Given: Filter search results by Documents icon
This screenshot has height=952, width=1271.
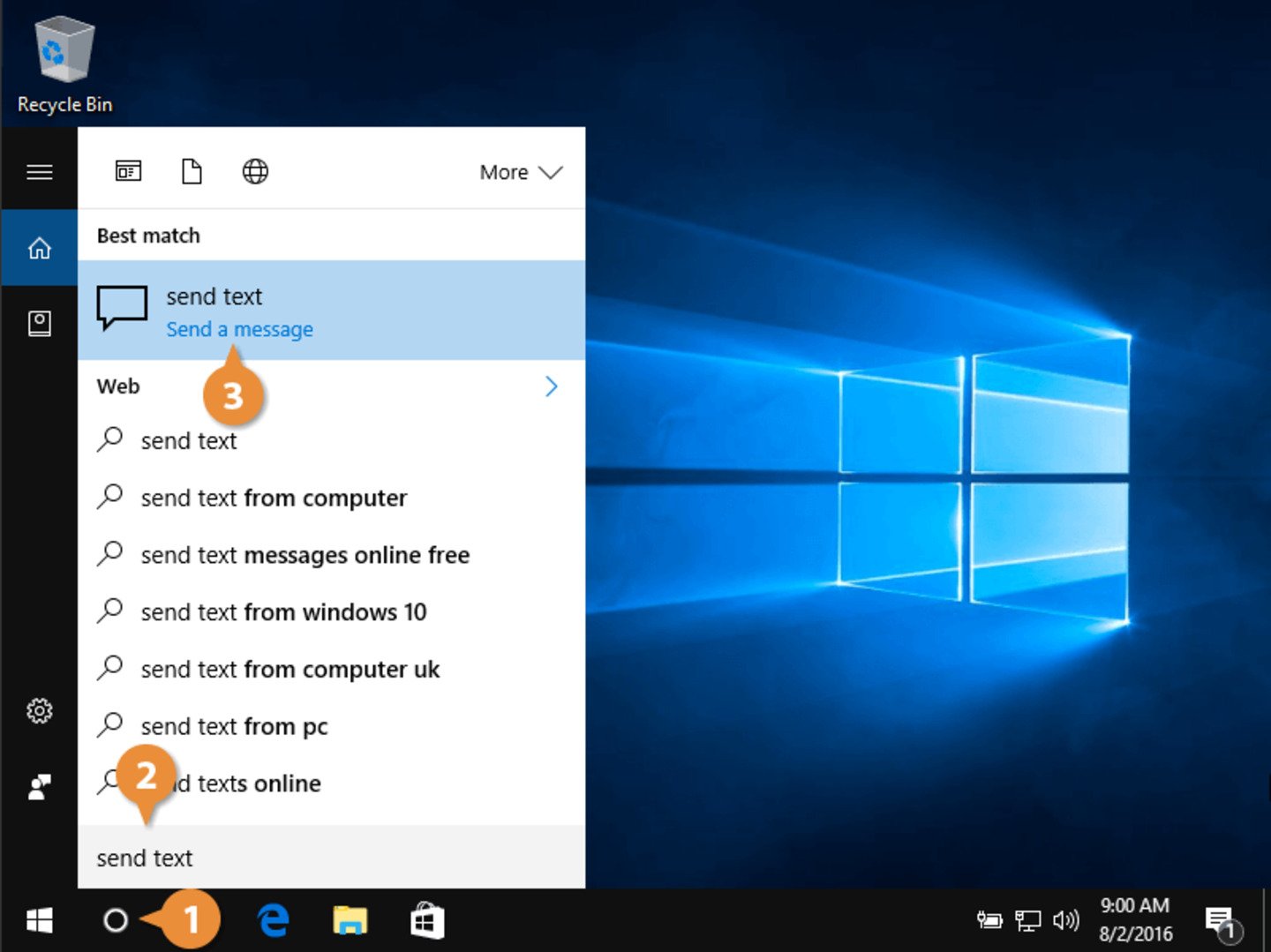Looking at the screenshot, I should (x=192, y=171).
